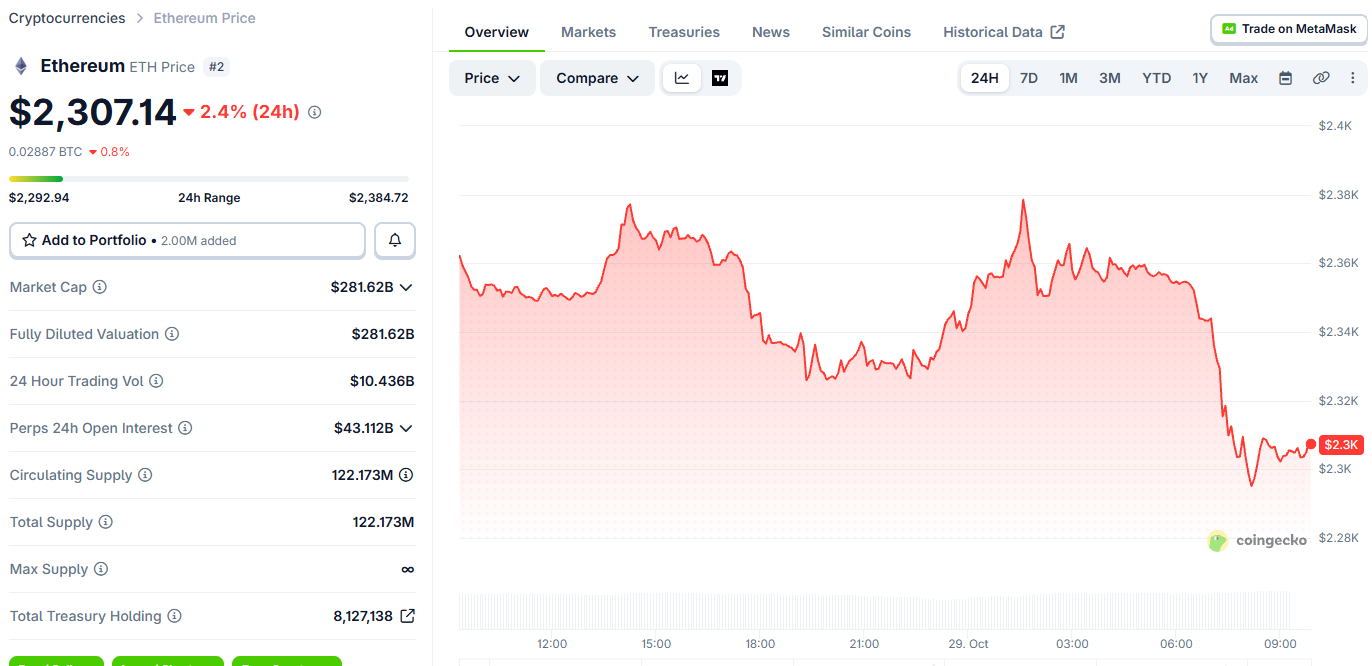Click info icon next to 24 Hour Trading Vol
The height and width of the screenshot is (666, 1372).
[156, 381]
